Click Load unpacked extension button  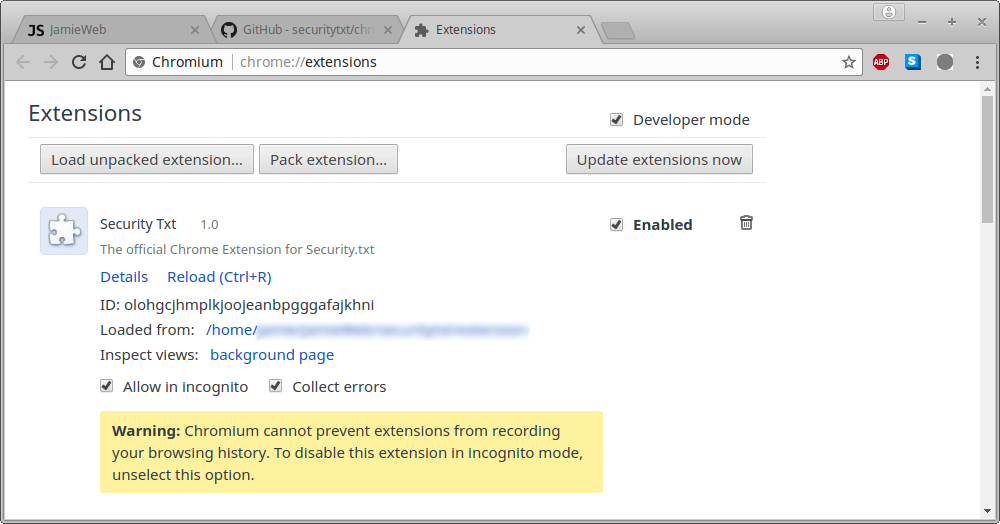[x=147, y=159]
